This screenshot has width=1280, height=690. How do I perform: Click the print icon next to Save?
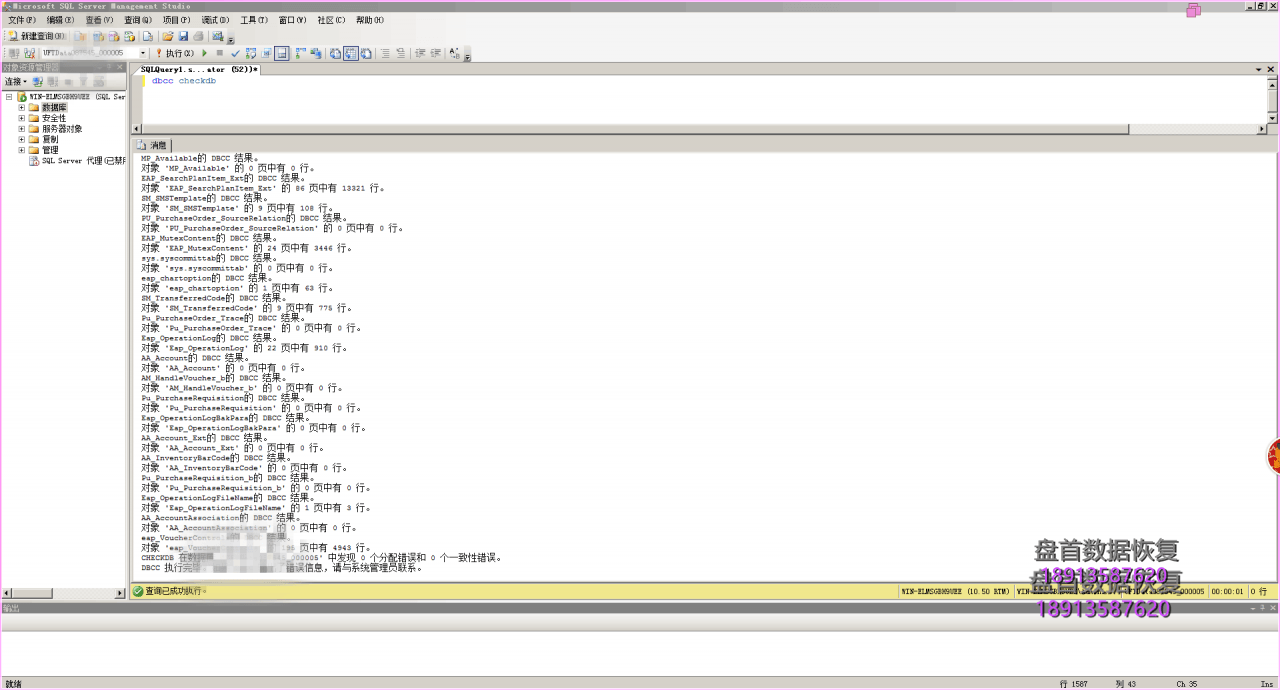tap(198, 36)
